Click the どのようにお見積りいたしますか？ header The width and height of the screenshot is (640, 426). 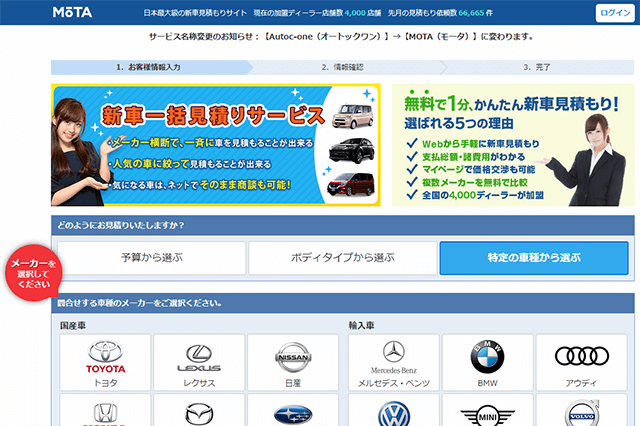point(343,225)
